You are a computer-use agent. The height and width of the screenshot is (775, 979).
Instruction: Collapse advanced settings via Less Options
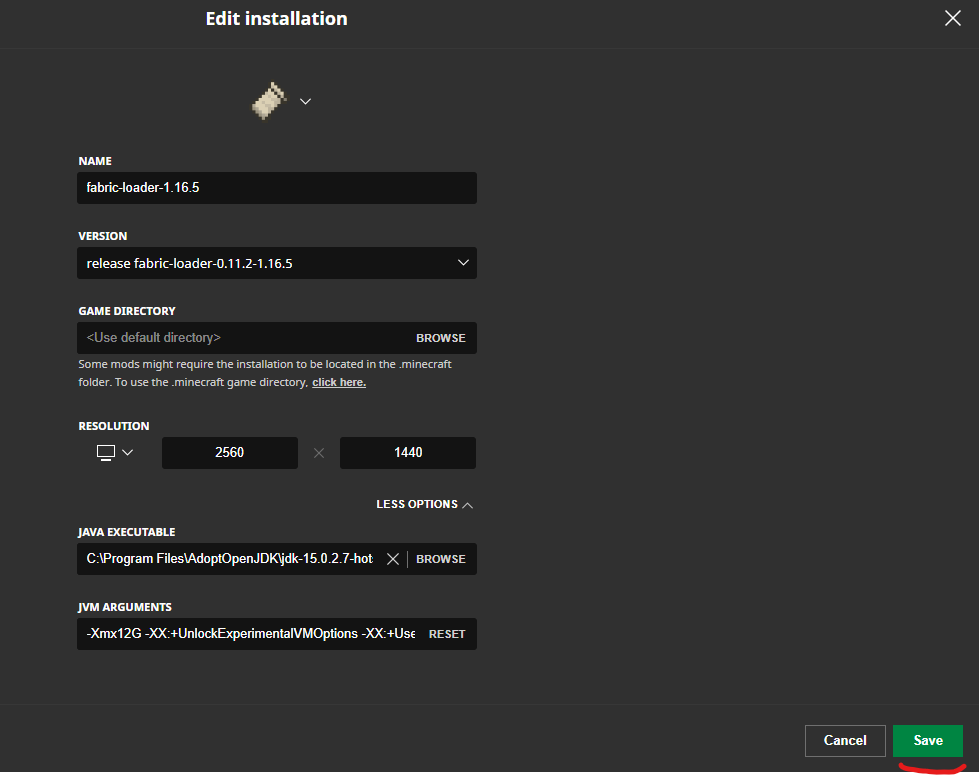[x=424, y=504]
